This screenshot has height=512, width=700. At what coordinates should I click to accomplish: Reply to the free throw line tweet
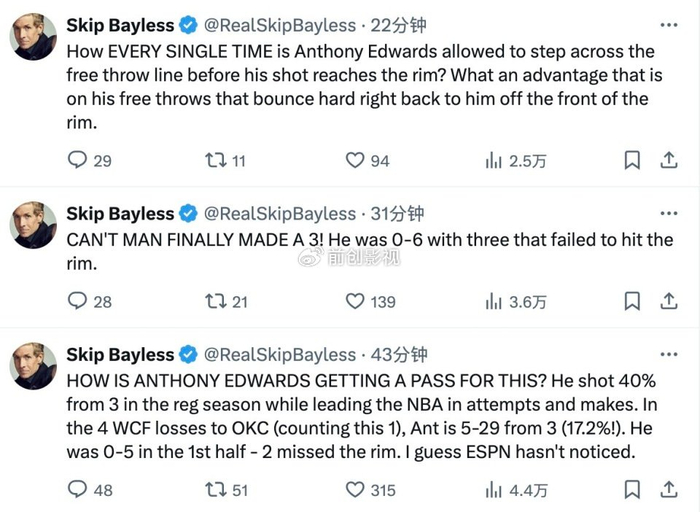click(x=78, y=160)
